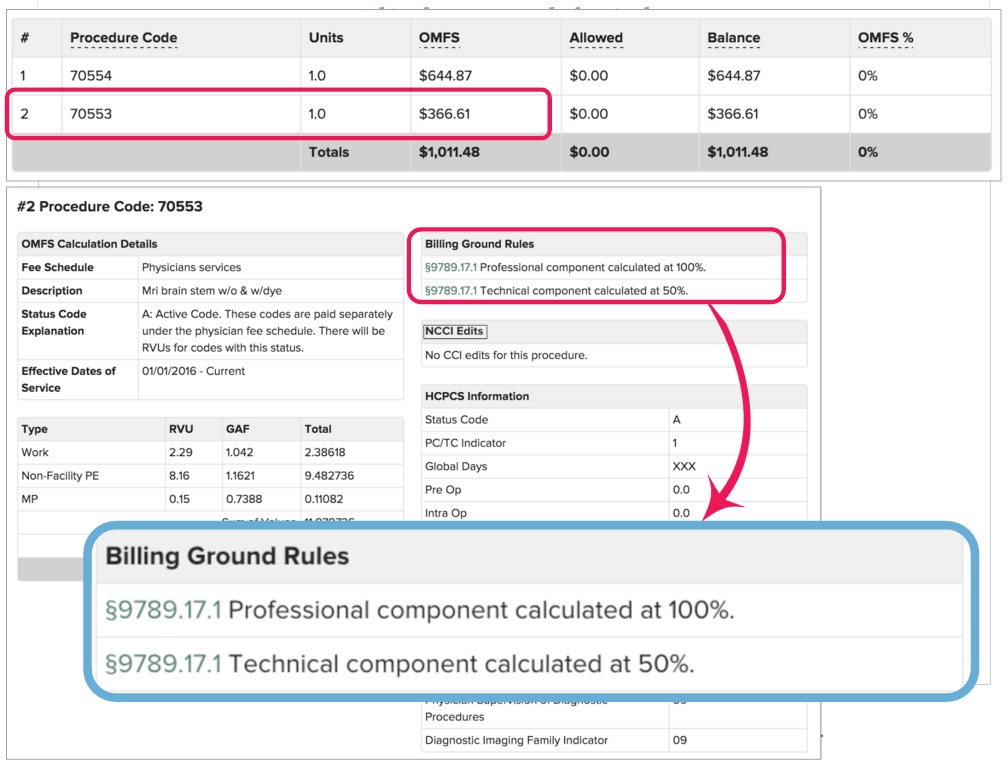The image size is (1008, 763).
Task: Click the Units column header
Action: 326,38
